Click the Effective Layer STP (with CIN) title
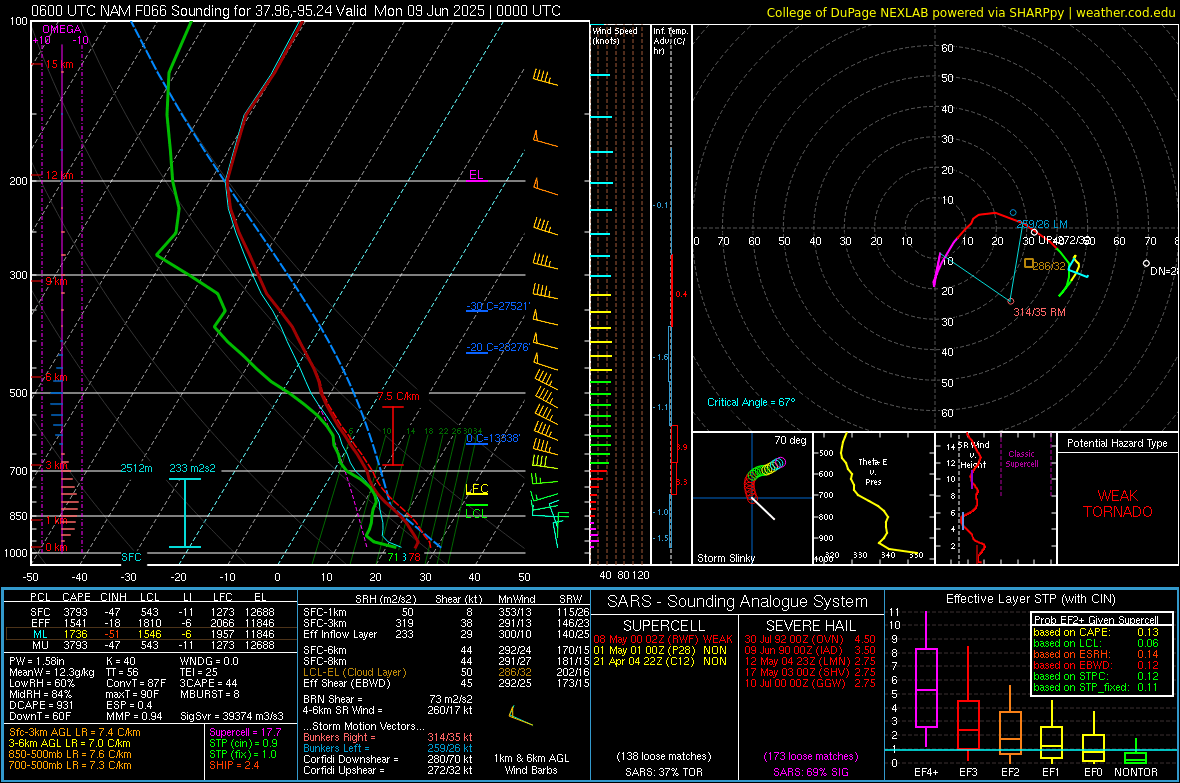 pos(1030,599)
